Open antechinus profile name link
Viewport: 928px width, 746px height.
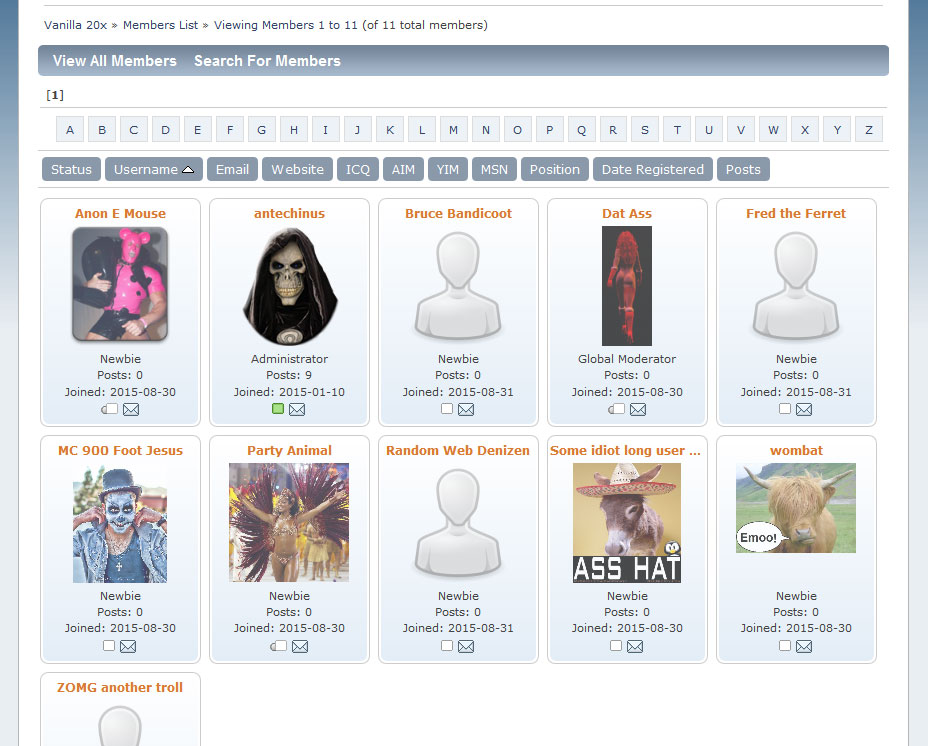click(x=289, y=214)
